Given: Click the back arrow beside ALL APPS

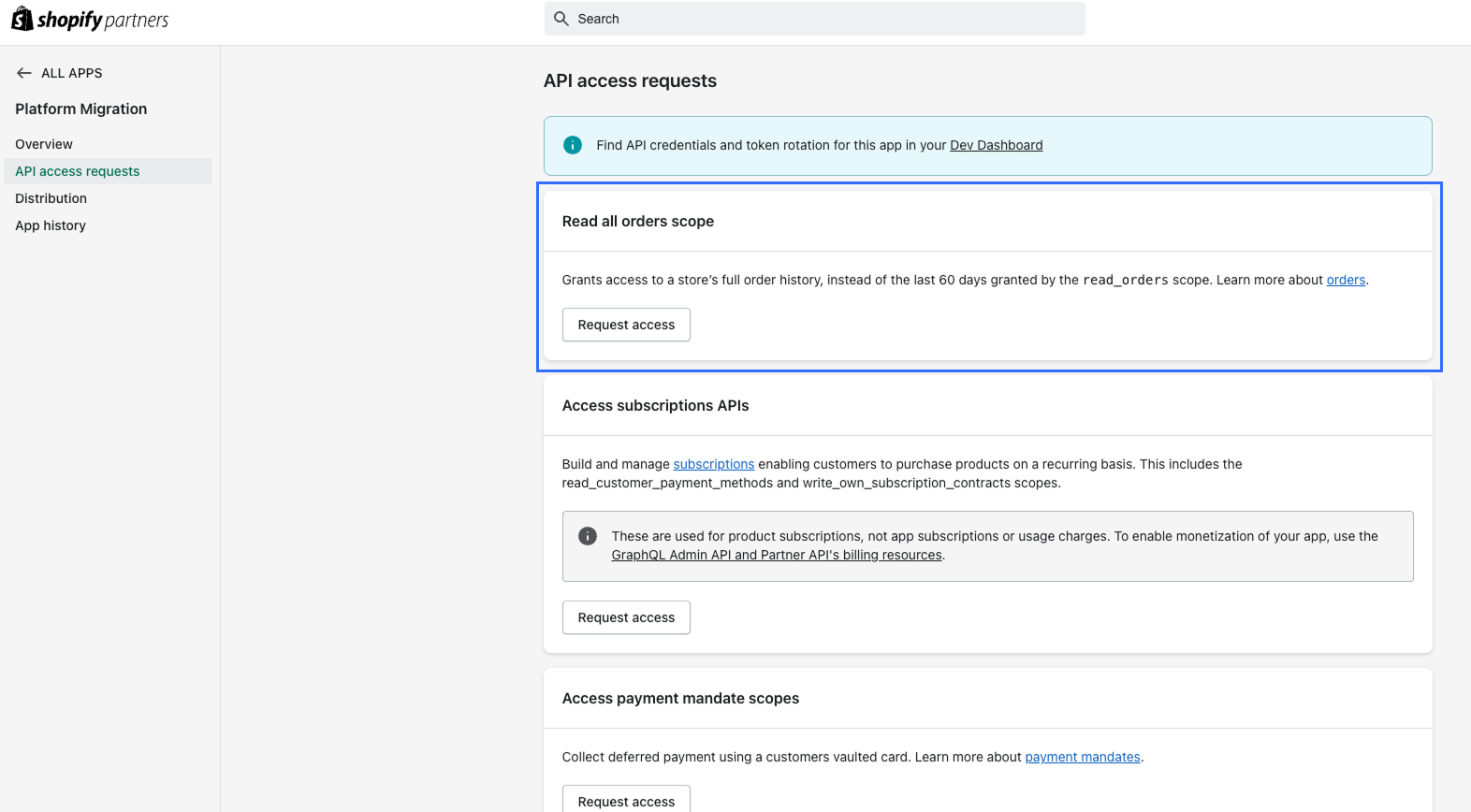Looking at the screenshot, I should coord(24,73).
